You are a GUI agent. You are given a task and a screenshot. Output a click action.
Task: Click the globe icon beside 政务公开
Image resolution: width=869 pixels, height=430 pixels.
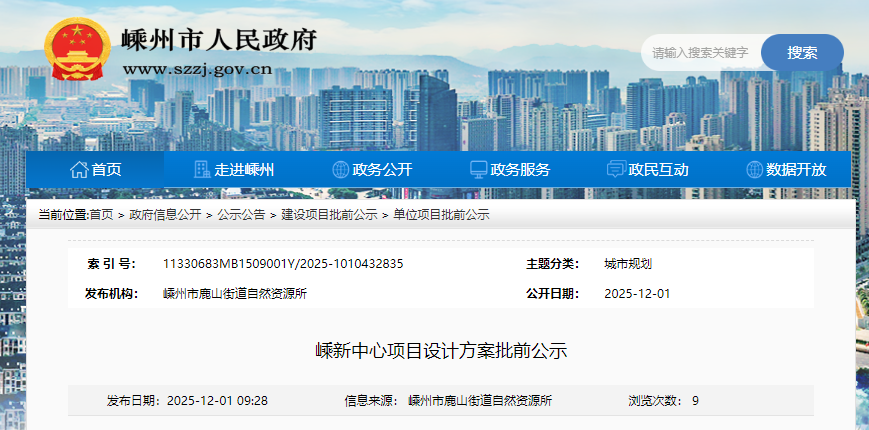coord(340,170)
